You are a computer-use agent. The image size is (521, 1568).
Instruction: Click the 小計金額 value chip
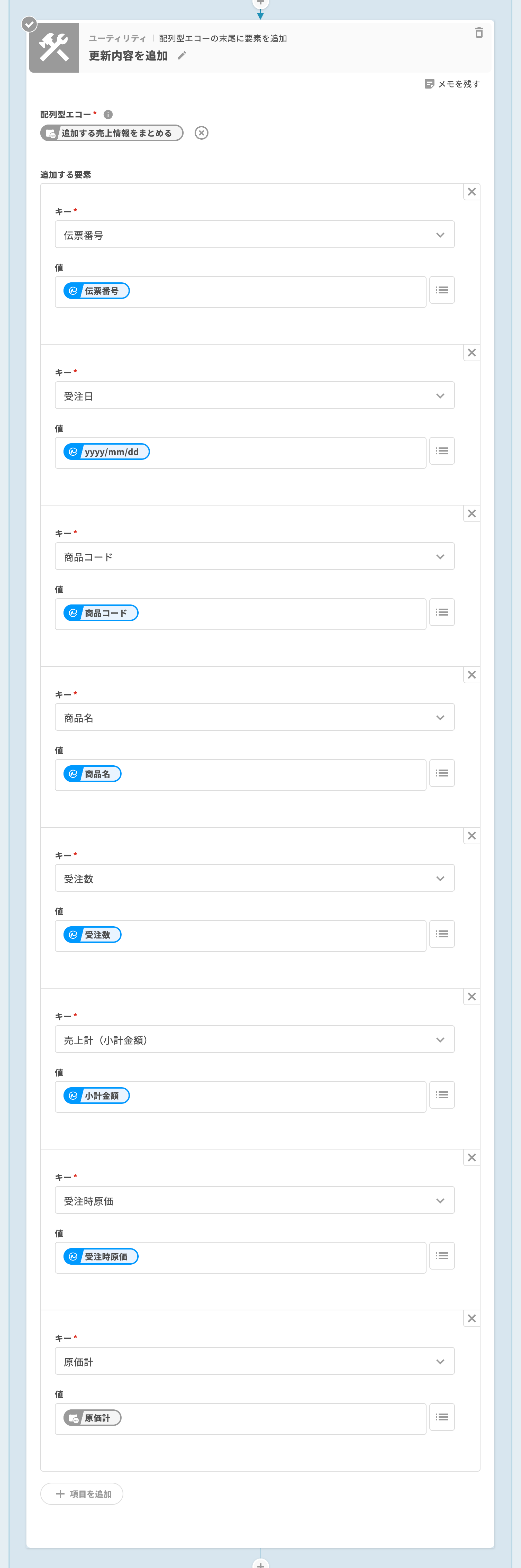[x=97, y=1096]
